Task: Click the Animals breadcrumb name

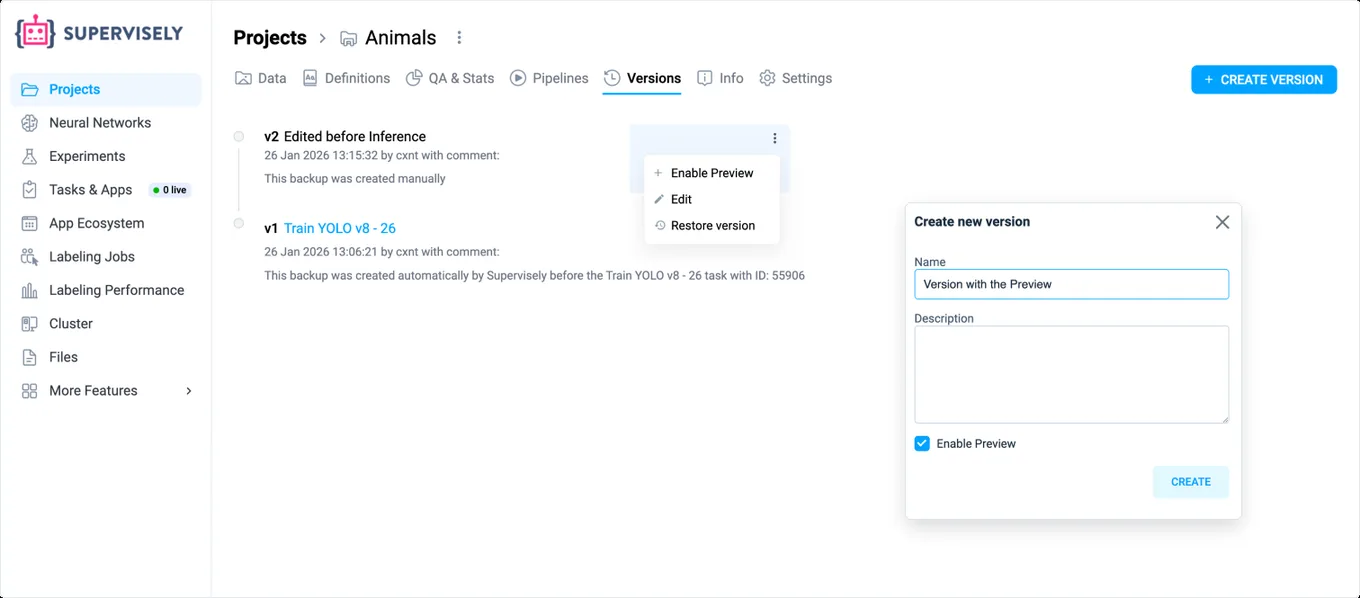Action: [401, 38]
